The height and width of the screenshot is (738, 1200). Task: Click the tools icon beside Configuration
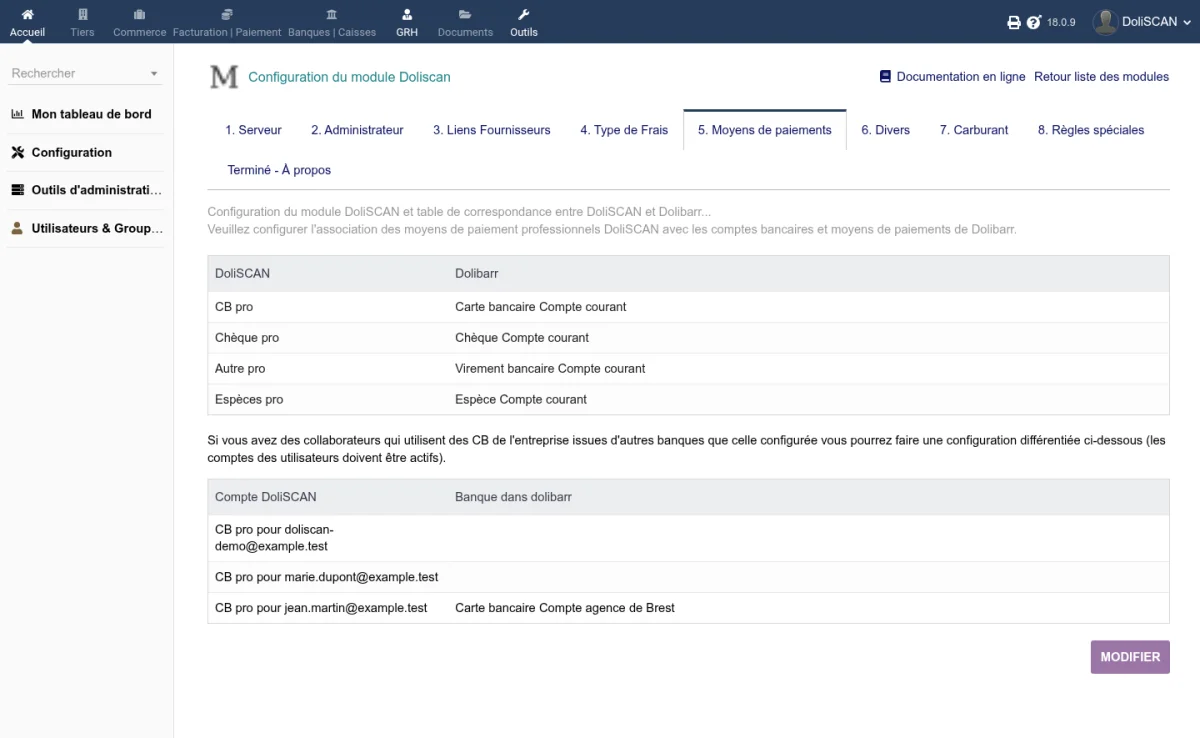click(17, 152)
